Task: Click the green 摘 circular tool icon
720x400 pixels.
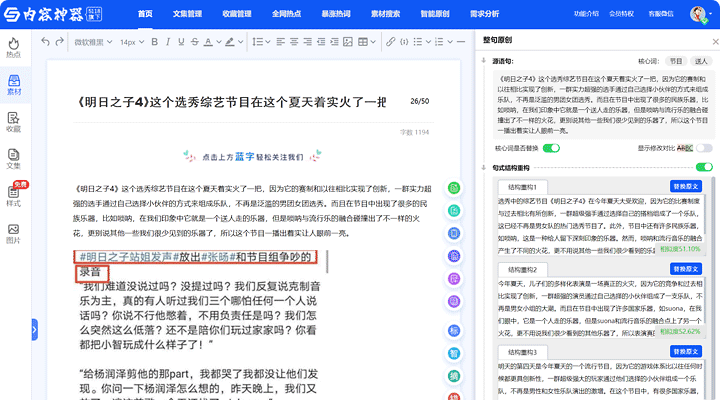Action: 454,376
